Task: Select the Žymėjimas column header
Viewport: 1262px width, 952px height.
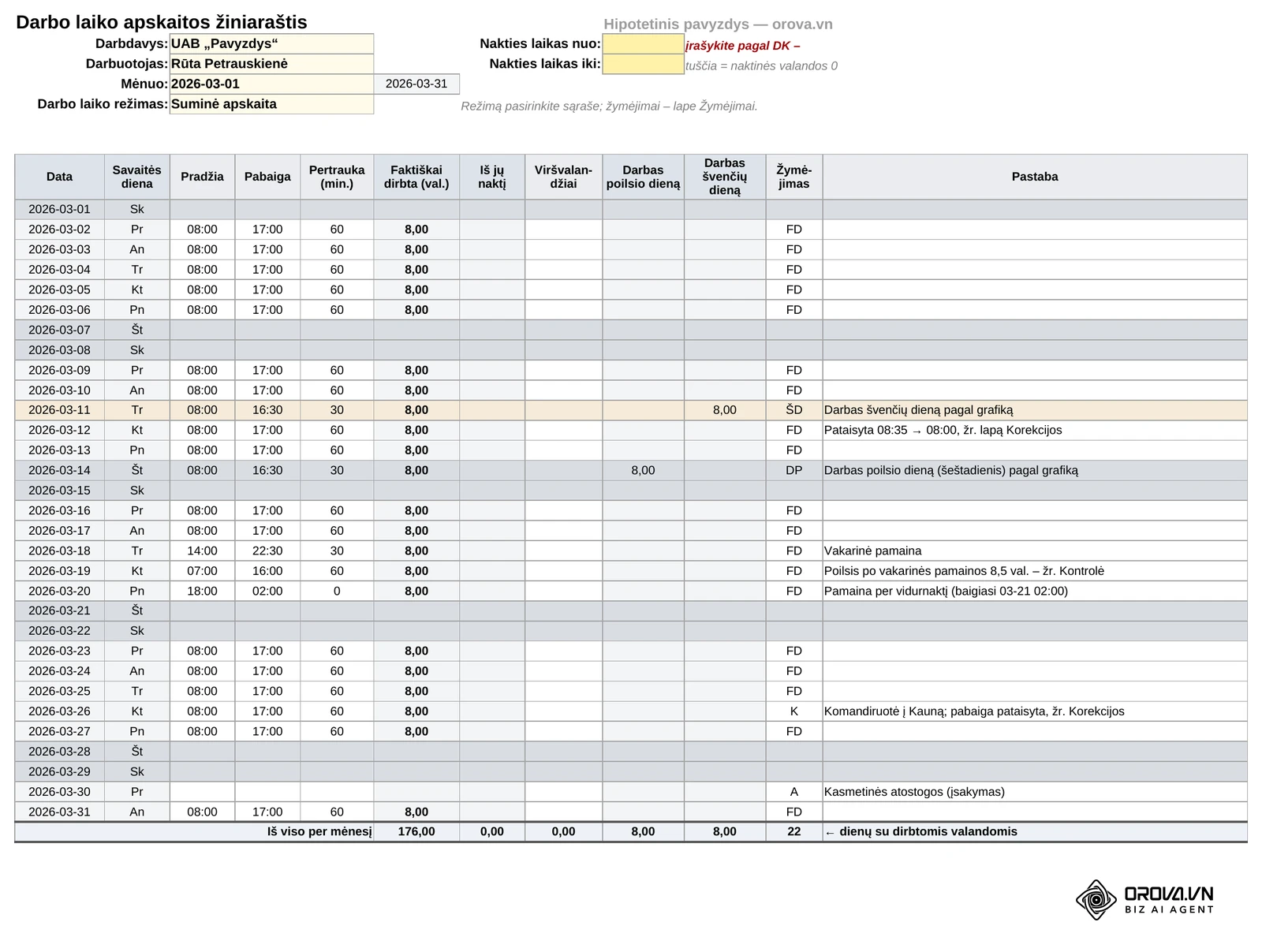Action: 793,177
